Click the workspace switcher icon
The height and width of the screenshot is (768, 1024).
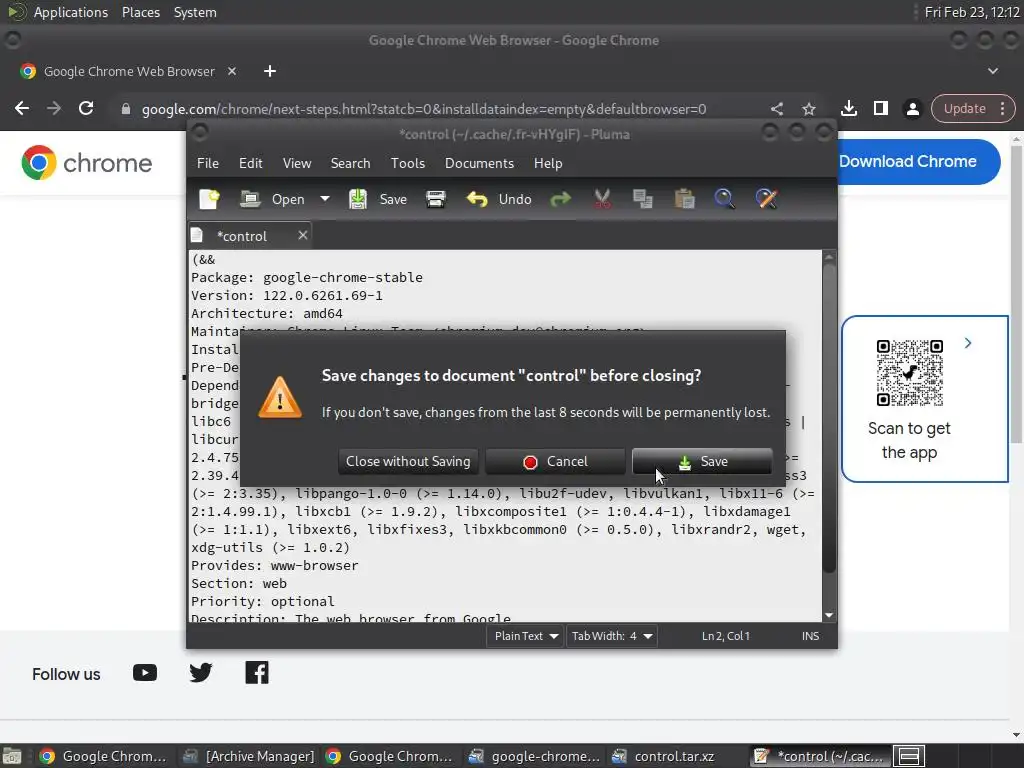[x=909, y=756]
